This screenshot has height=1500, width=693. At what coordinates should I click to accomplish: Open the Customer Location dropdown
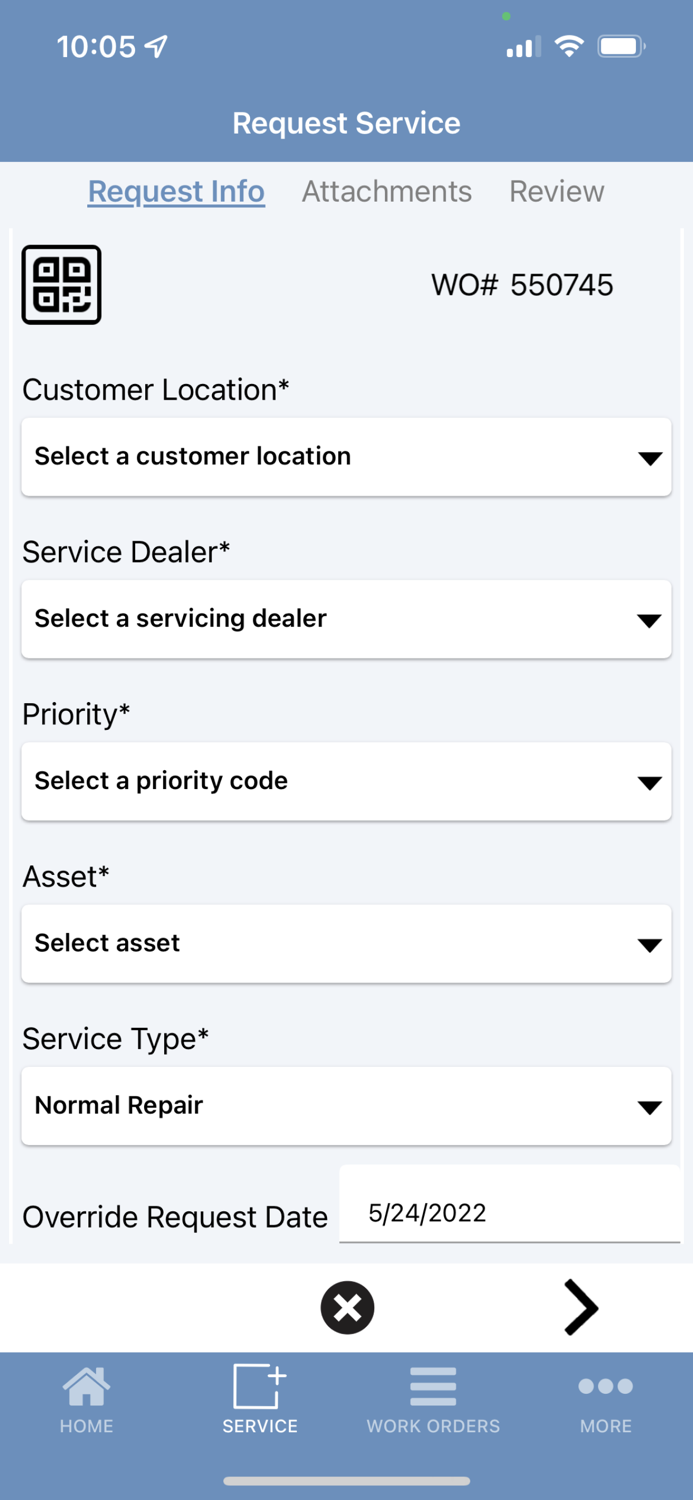[x=346, y=457]
